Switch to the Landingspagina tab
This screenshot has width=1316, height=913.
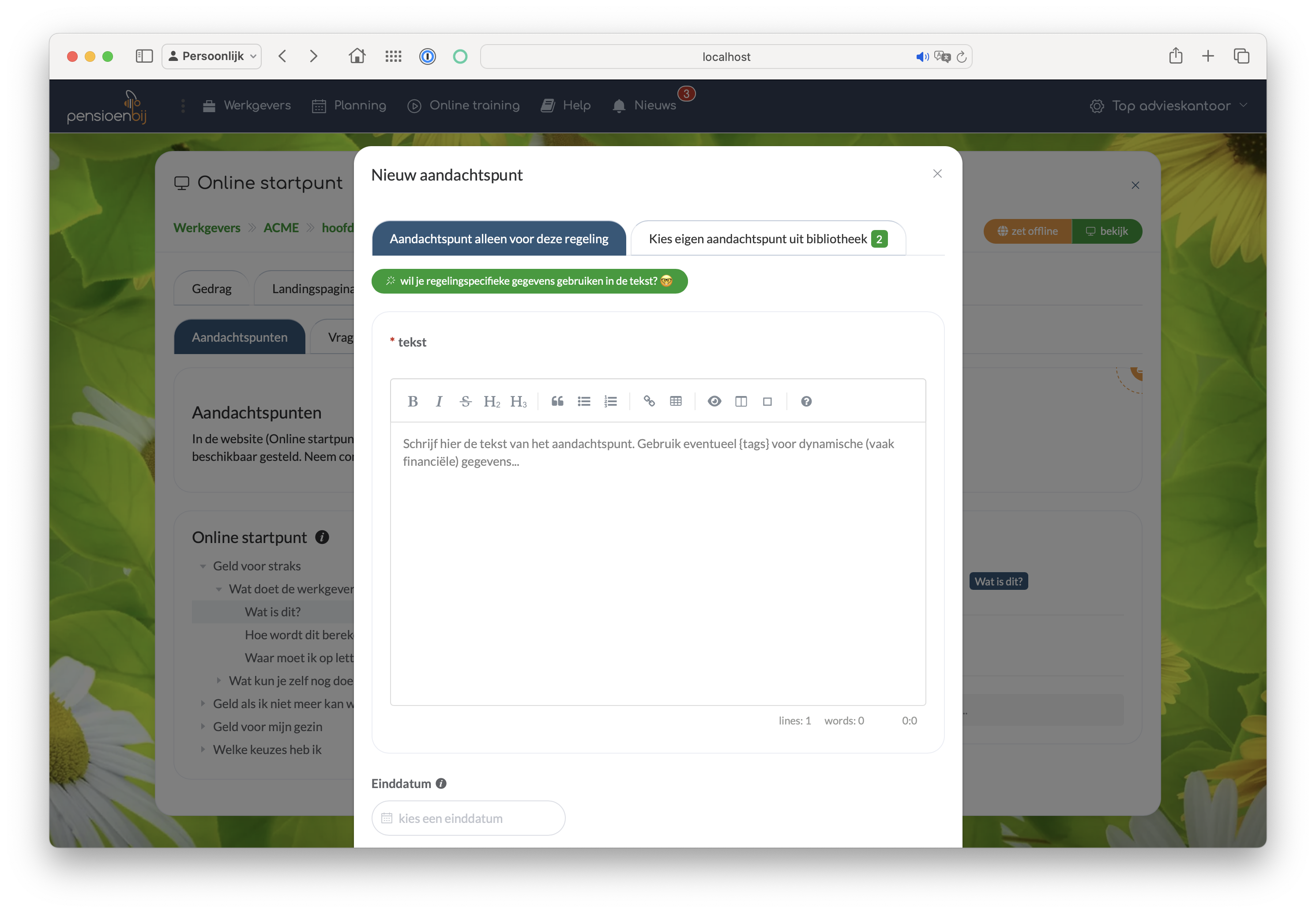pos(305,288)
